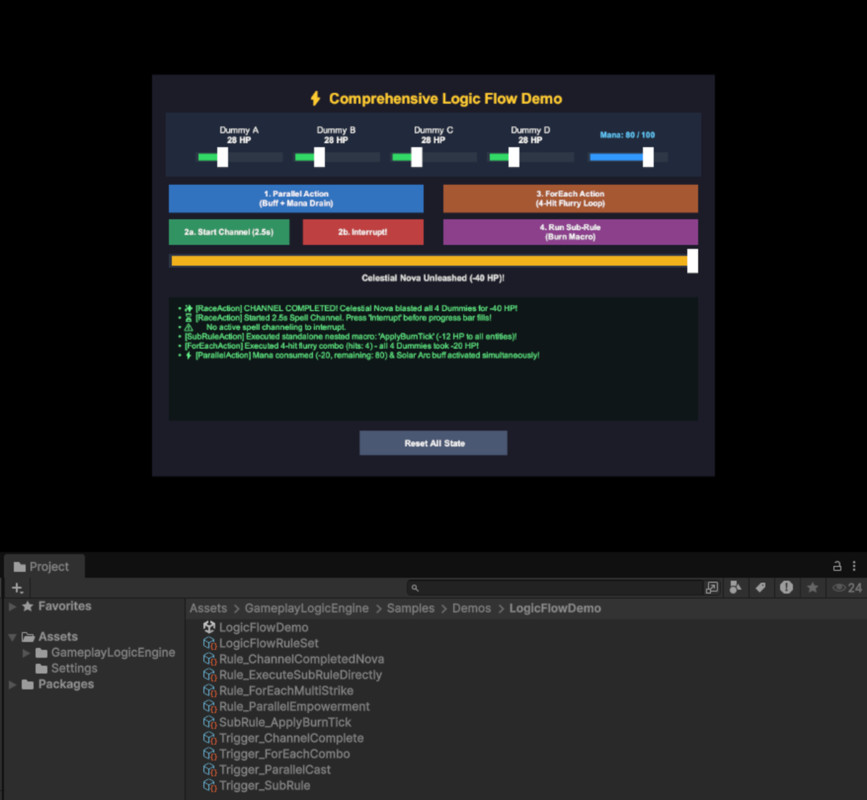Click the LogicFlowDemo scene asset icon
Screen dimensions: 867x800
(x=209, y=627)
